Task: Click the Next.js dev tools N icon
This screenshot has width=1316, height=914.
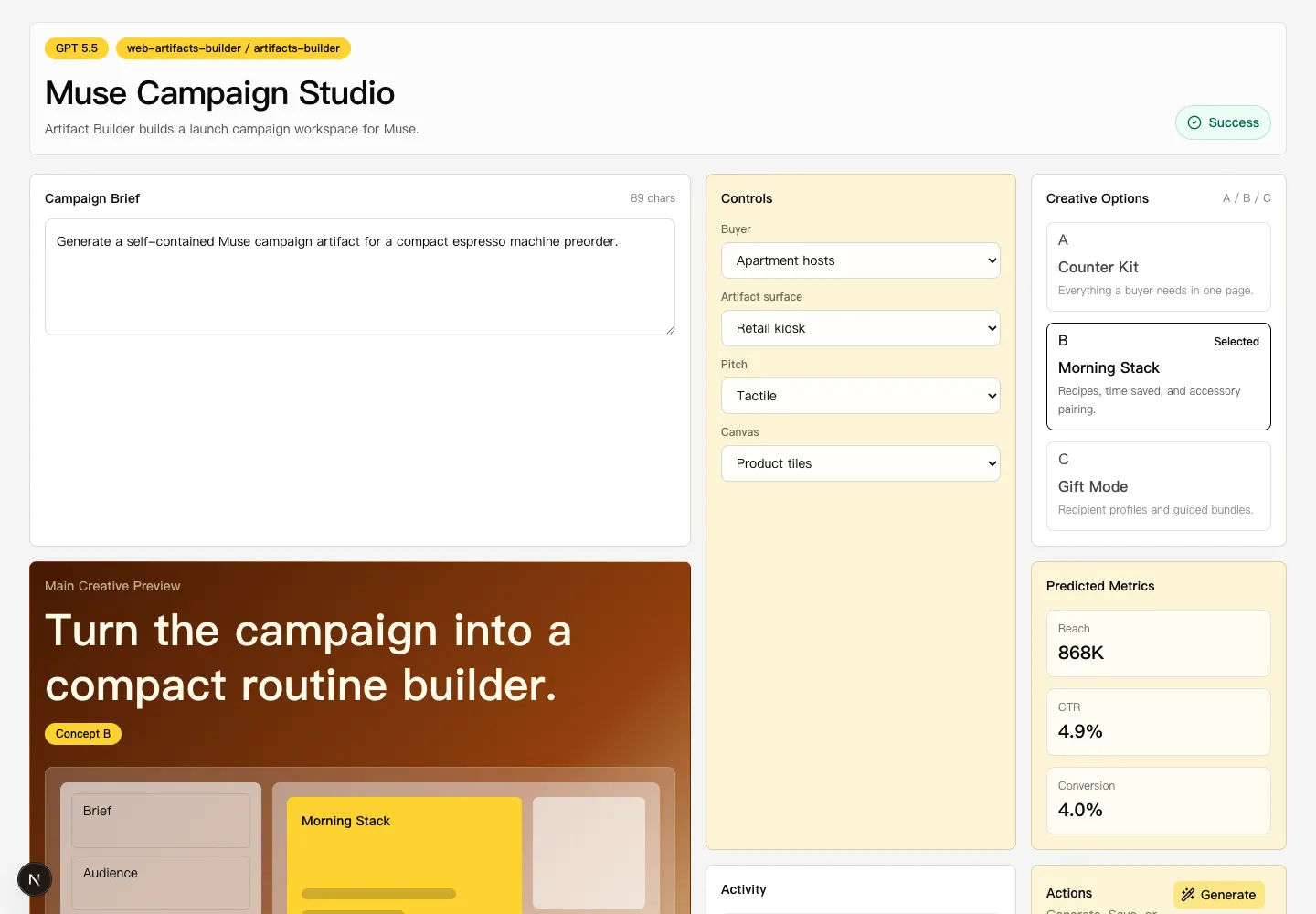Action: (35, 879)
